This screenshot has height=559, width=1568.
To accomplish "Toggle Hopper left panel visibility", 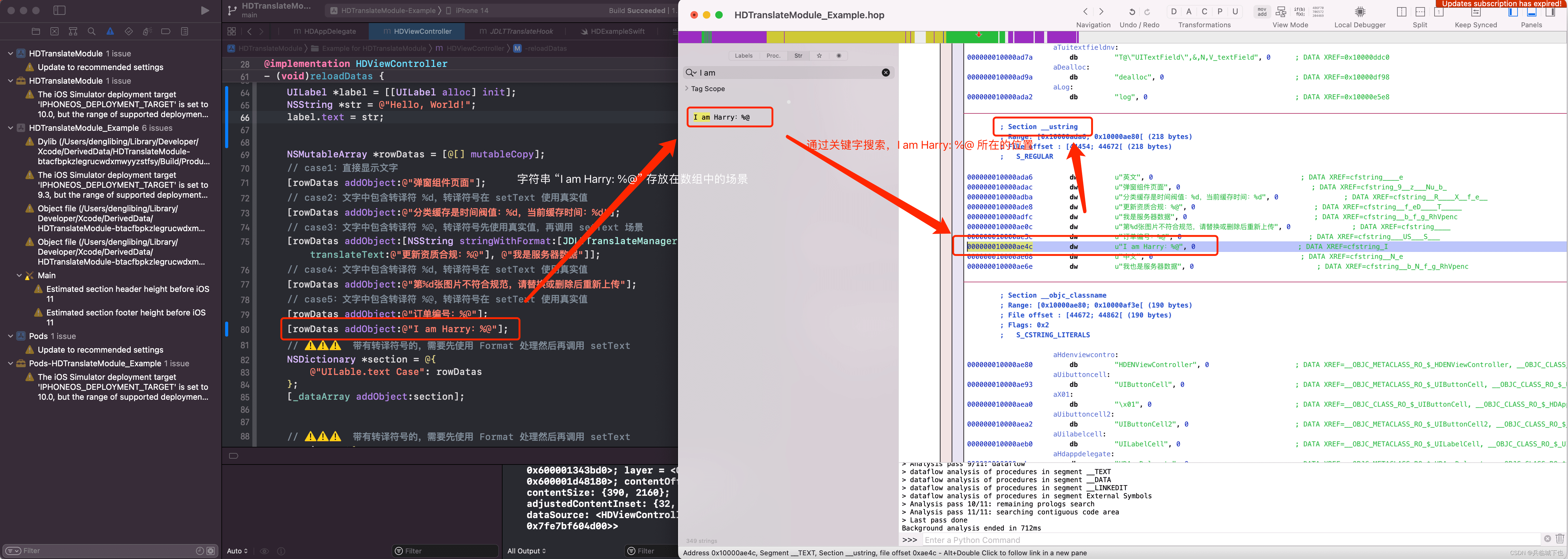I will tap(1513, 12).
